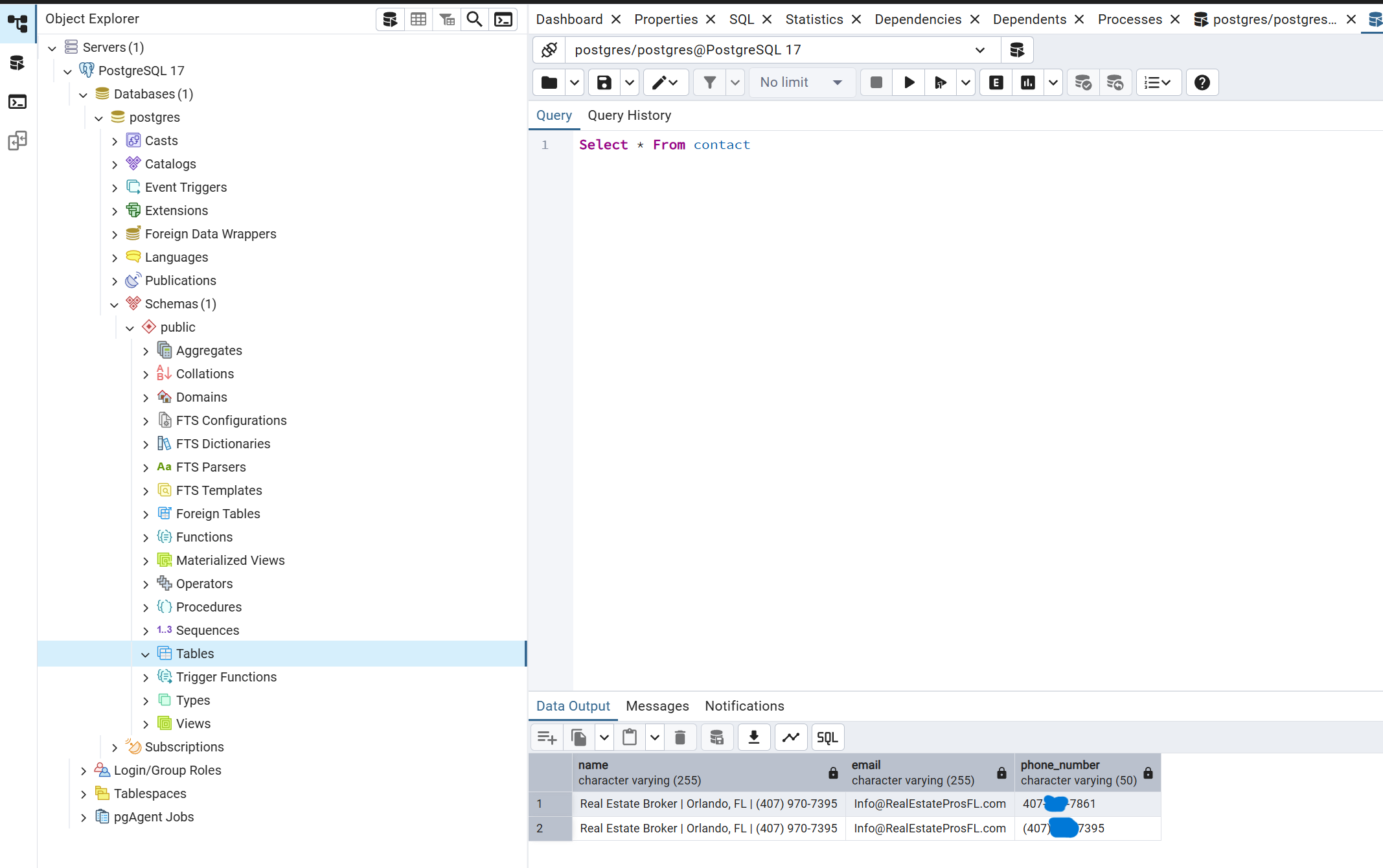Open the PSQL Tool sidebar icon
Screen dimensions: 1383x868
pos(17,102)
